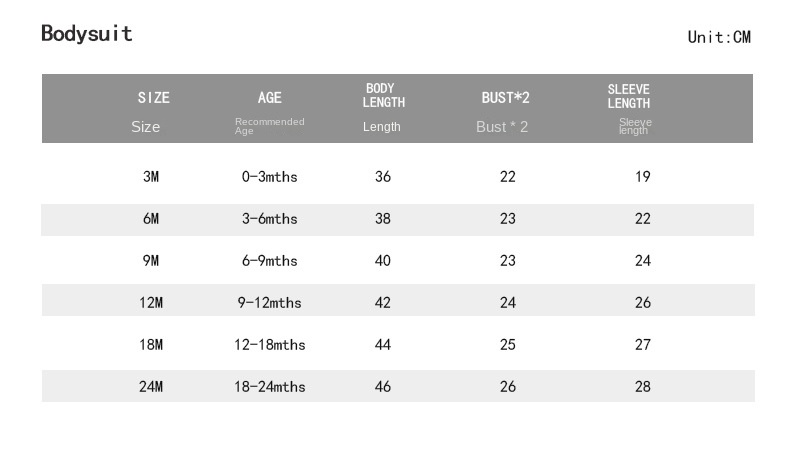Select the 24M size cell
Image resolution: width=800 pixels, height=470 pixels.
pyautogui.click(x=151, y=387)
